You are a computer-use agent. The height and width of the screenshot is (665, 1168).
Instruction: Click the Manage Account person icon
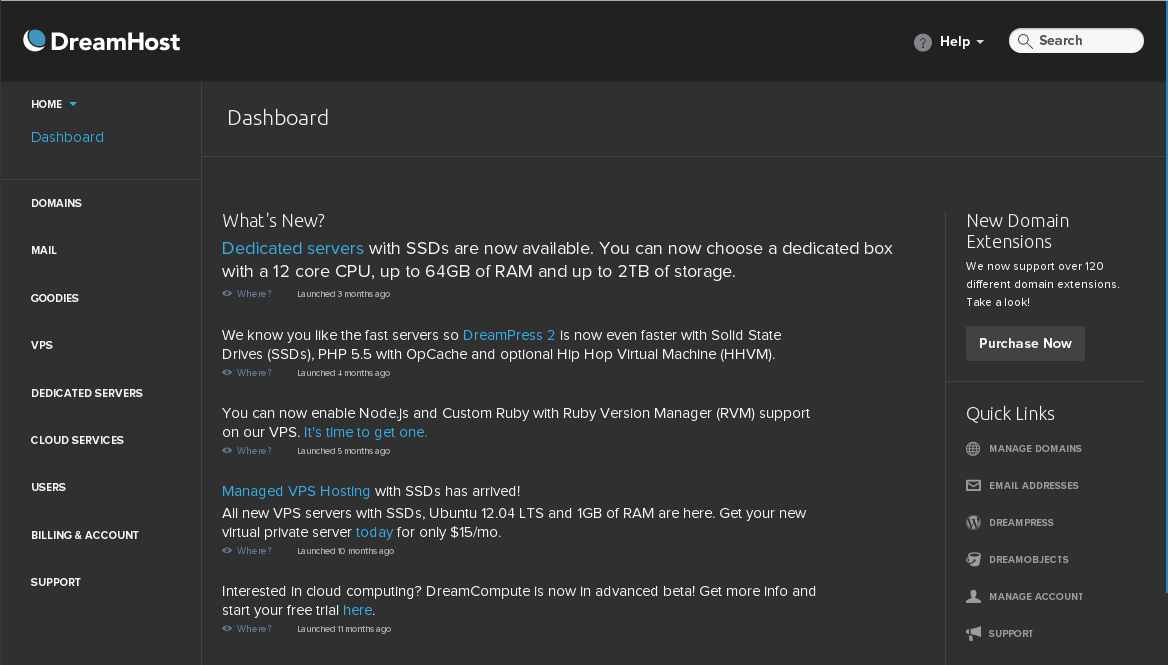click(973, 596)
